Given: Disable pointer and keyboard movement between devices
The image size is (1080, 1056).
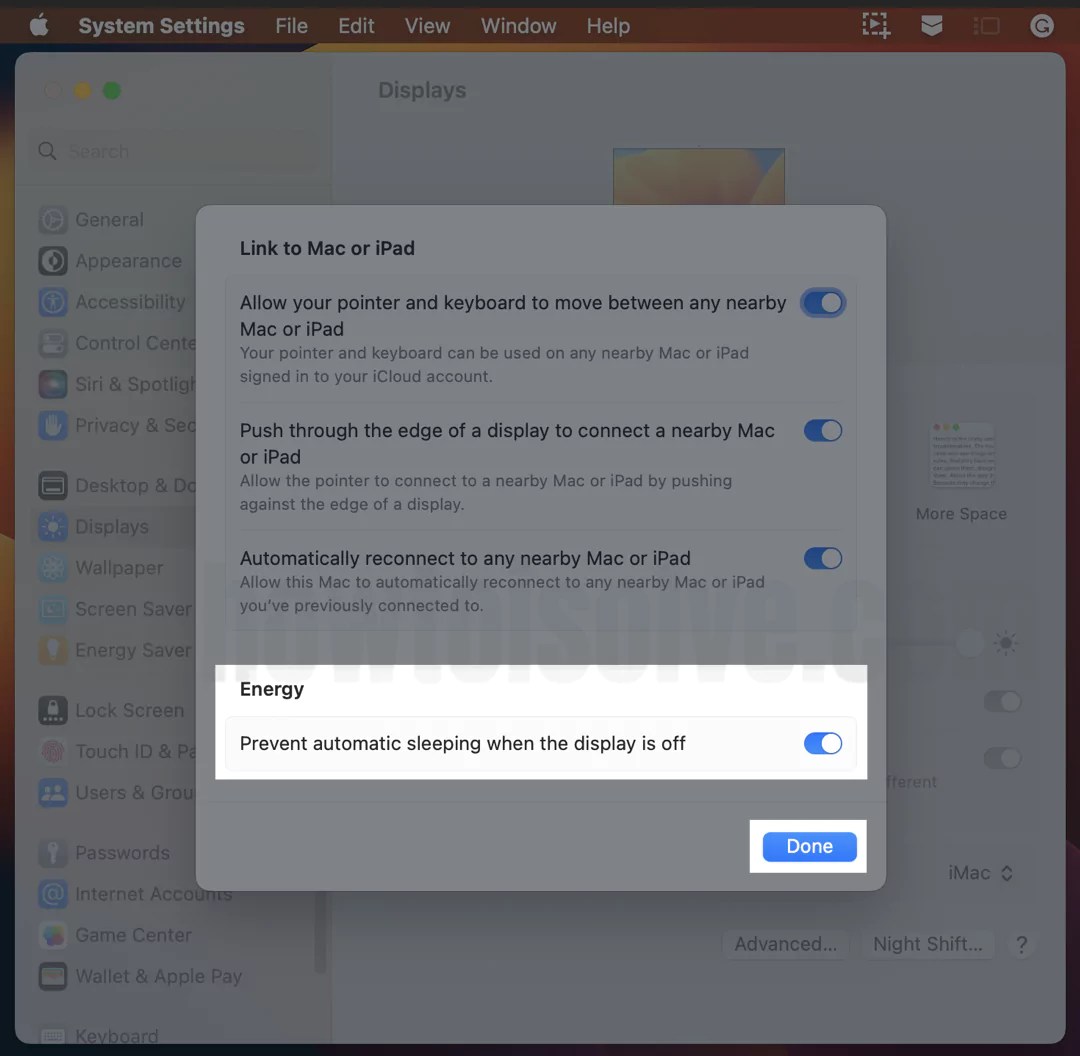Looking at the screenshot, I should [823, 302].
